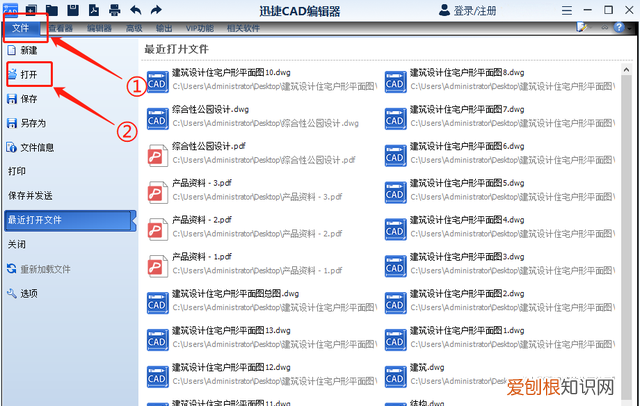Open the dropdown arrow beside help icon
Viewport: 640px width, 406px height.
coord(630,28)
